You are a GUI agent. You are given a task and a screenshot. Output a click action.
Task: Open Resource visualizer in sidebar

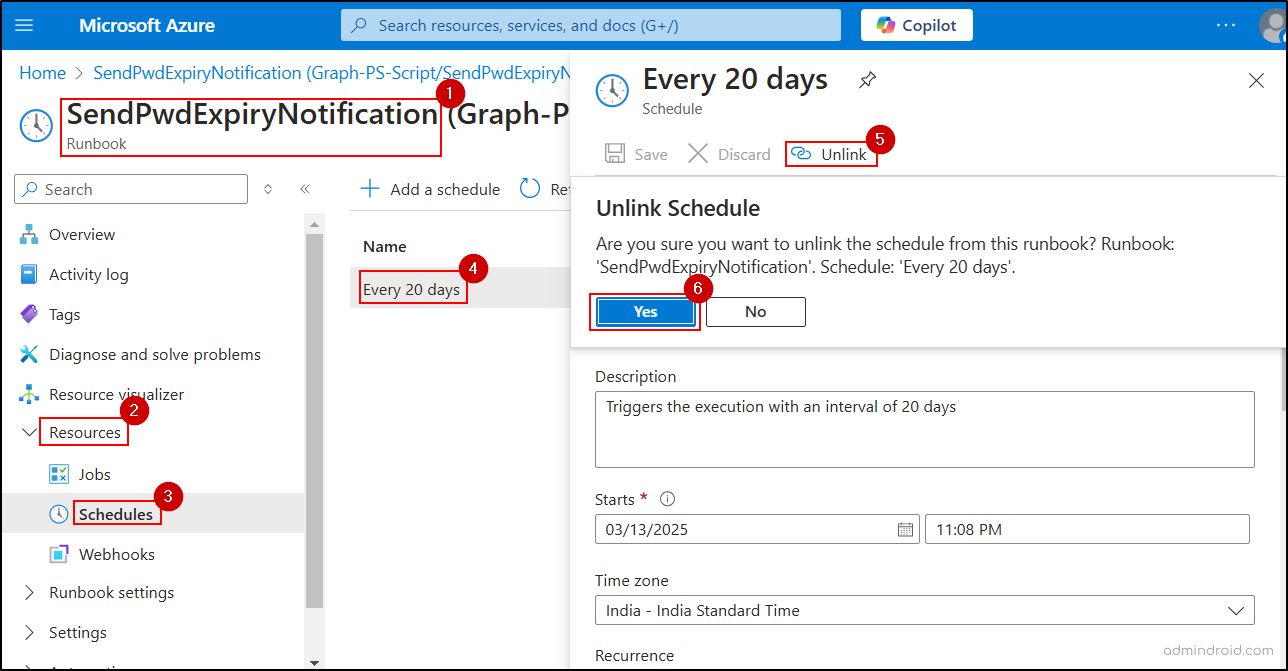pos(117,394)
